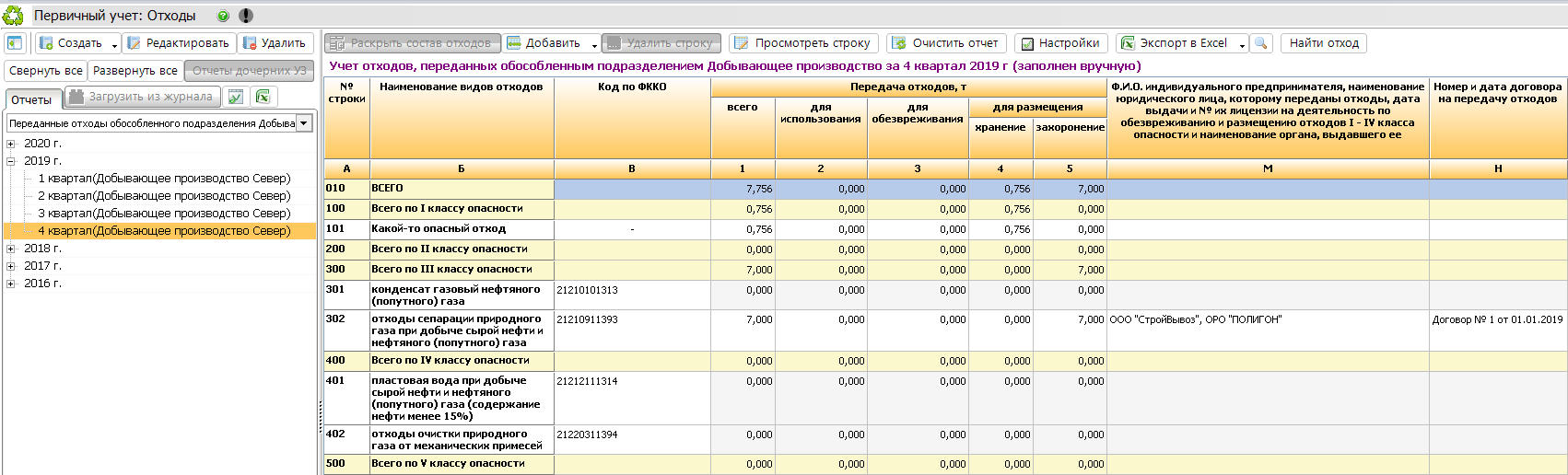Select 3 квартал report in tree
This screenshot has height=475, width=1568.
tap(164, 214)
